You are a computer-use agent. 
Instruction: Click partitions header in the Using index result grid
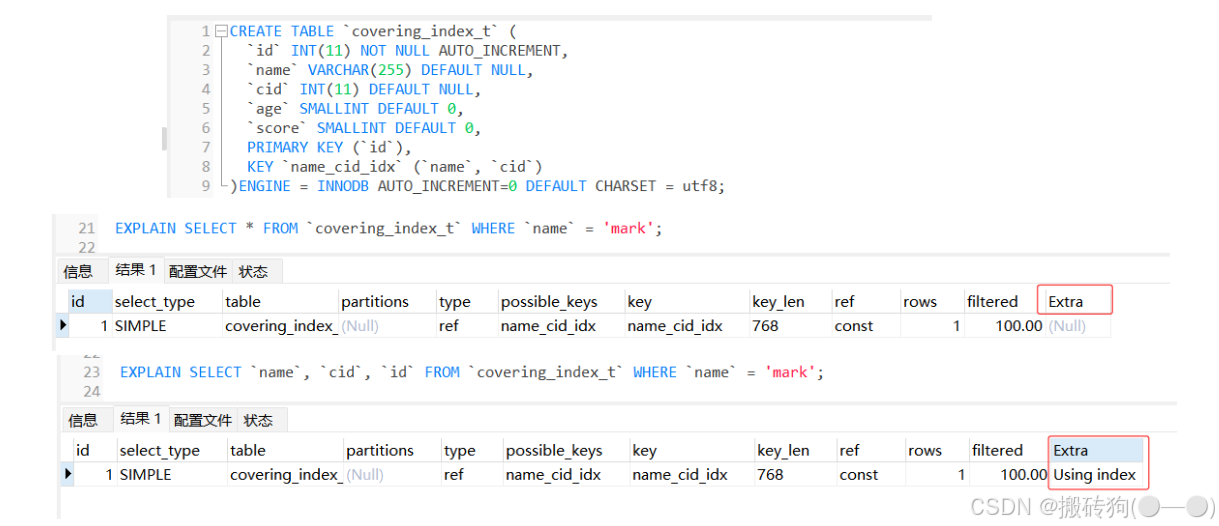click(x=391, y=450)
